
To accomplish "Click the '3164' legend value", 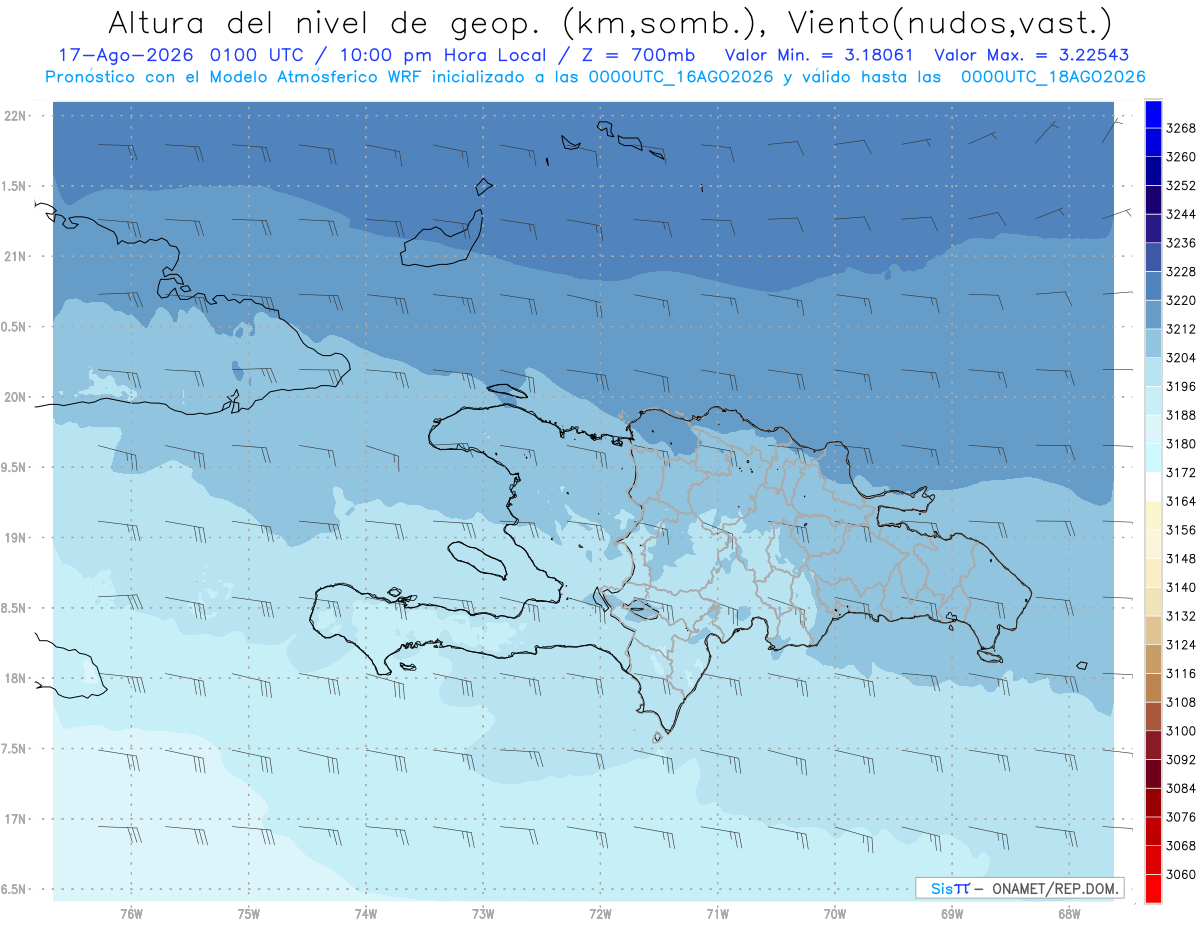I will [x=1181, y=502].
